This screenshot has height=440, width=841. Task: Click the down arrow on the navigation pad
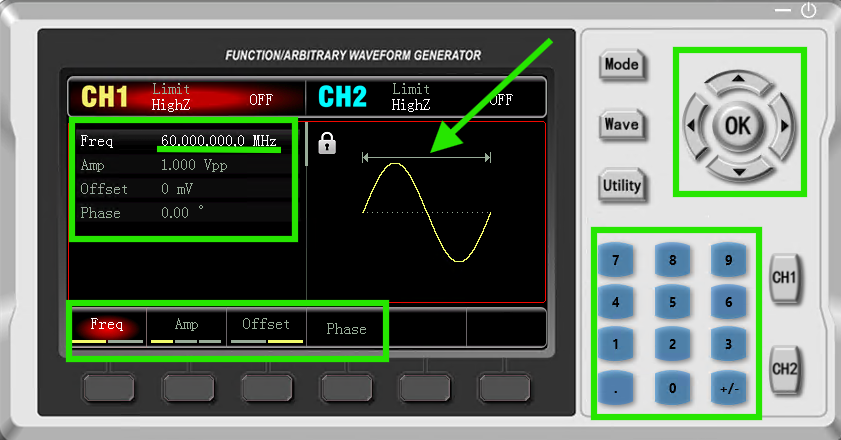tap(739, 171)
